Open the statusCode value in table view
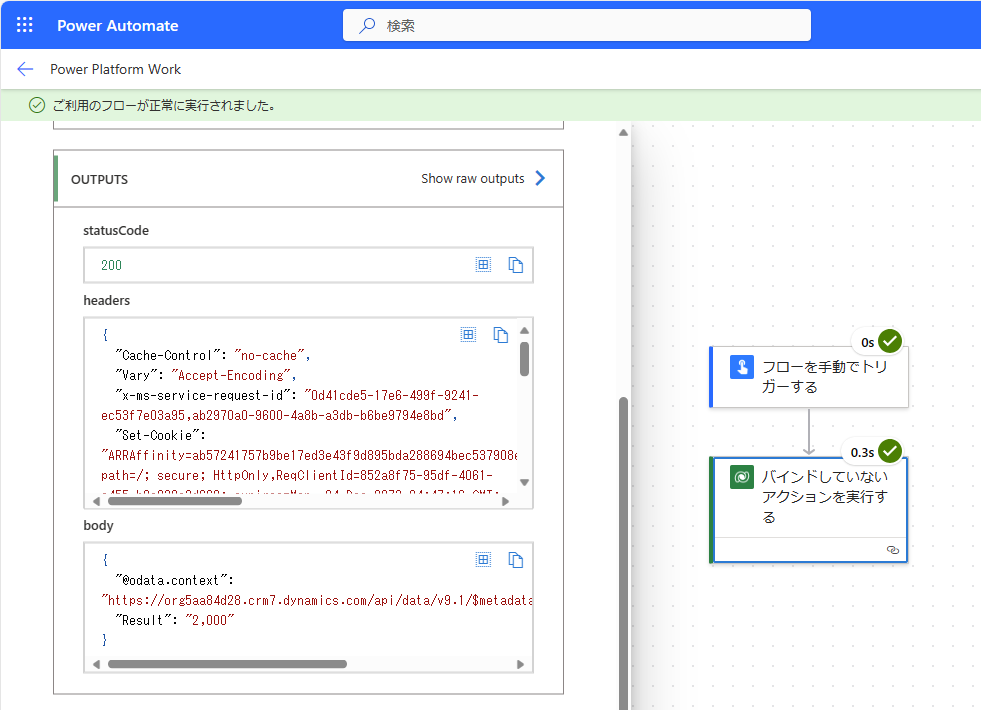This screenshot has width=981, height=710. click(483, 265)
